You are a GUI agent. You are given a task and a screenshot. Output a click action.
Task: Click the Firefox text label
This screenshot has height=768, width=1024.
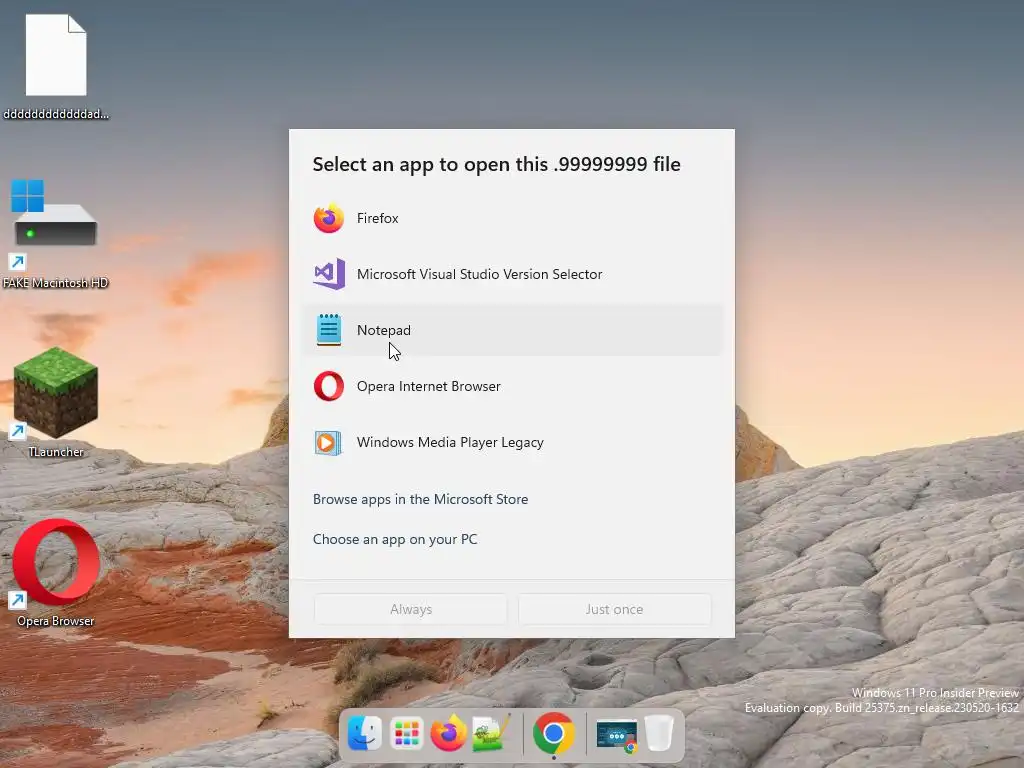(377, 218)
